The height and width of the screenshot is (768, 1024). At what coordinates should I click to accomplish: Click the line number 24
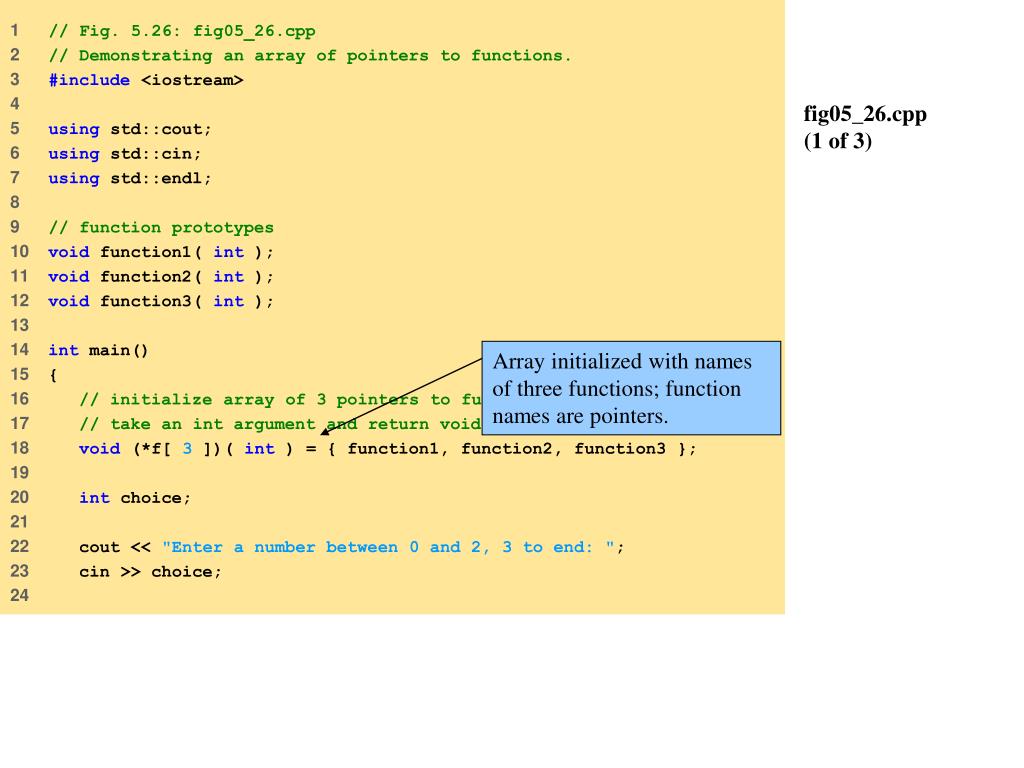click(20, 596)
